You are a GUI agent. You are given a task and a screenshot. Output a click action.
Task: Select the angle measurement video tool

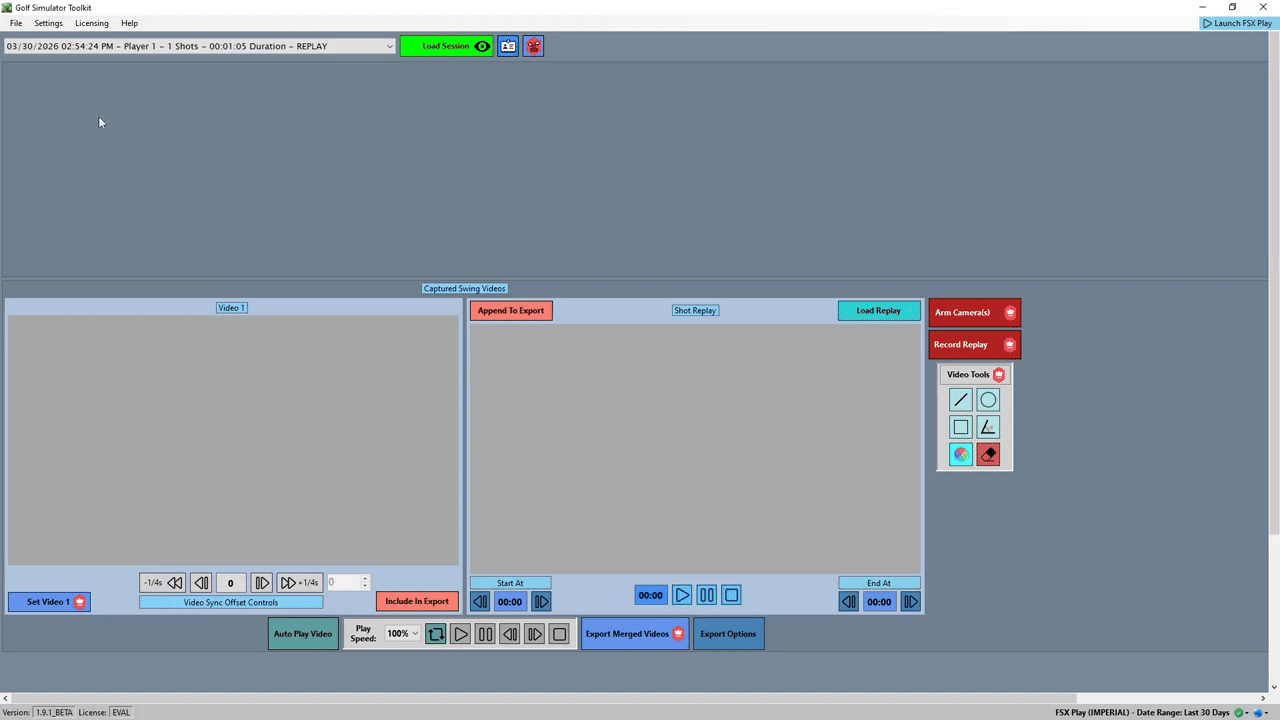click(x=988, y=427)
